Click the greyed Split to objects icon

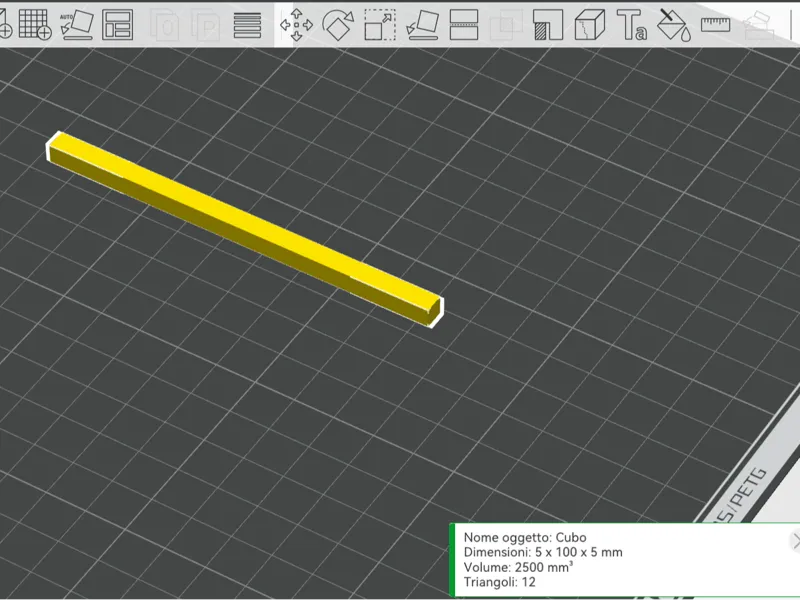click(x=164, y=24)
